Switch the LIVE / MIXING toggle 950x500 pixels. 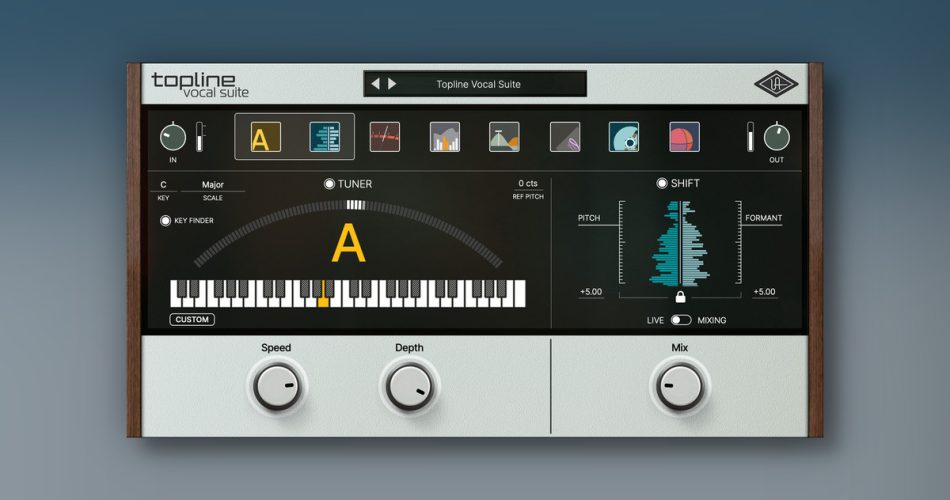pyautogui.click(x=680, y=320)
